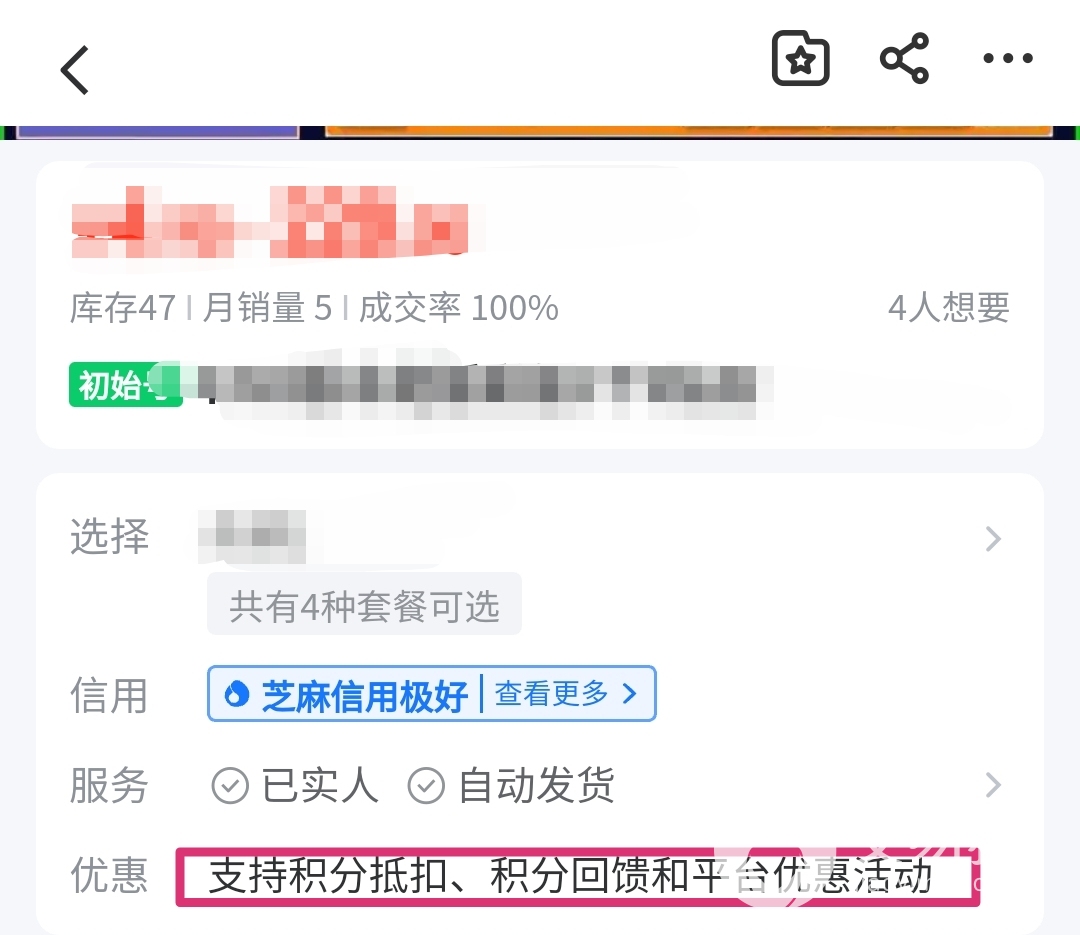Viewport: 1080px width, 935px height.
Task: Select the 优惠 row label
Action: (x=110, y=876)
